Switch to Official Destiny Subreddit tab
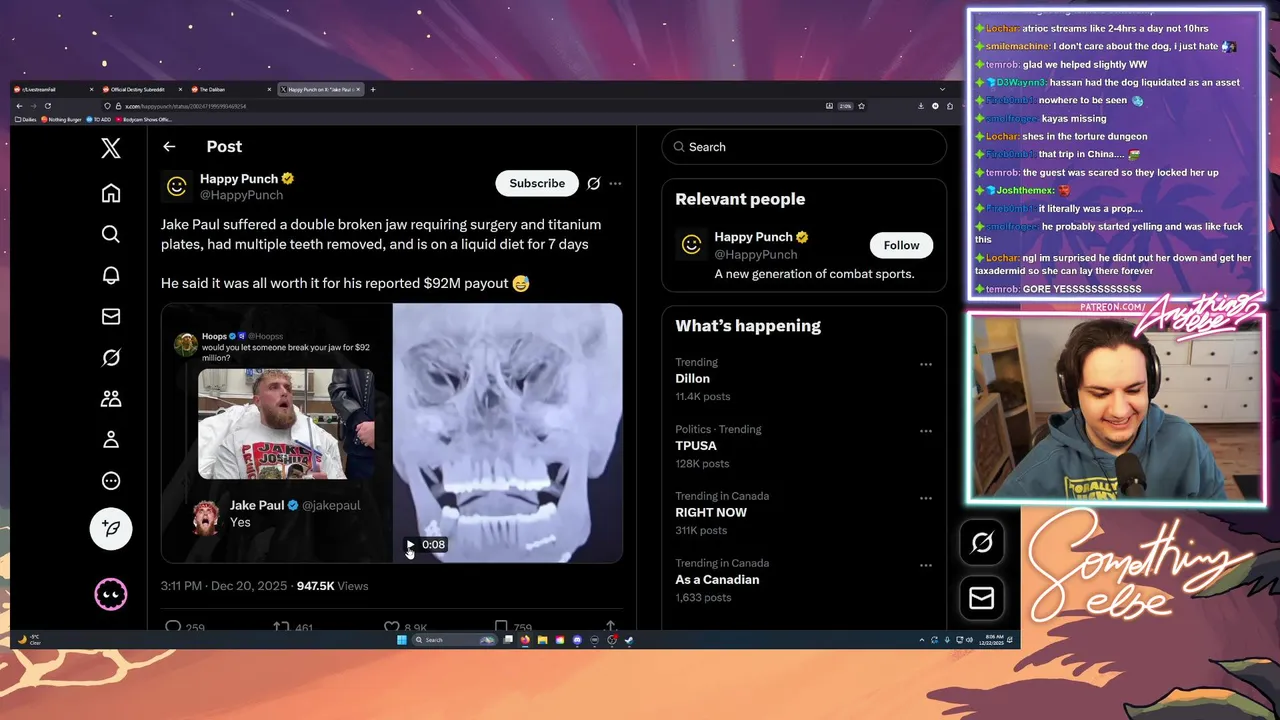This screenshot has width=1280, height=720. [142, 89]
